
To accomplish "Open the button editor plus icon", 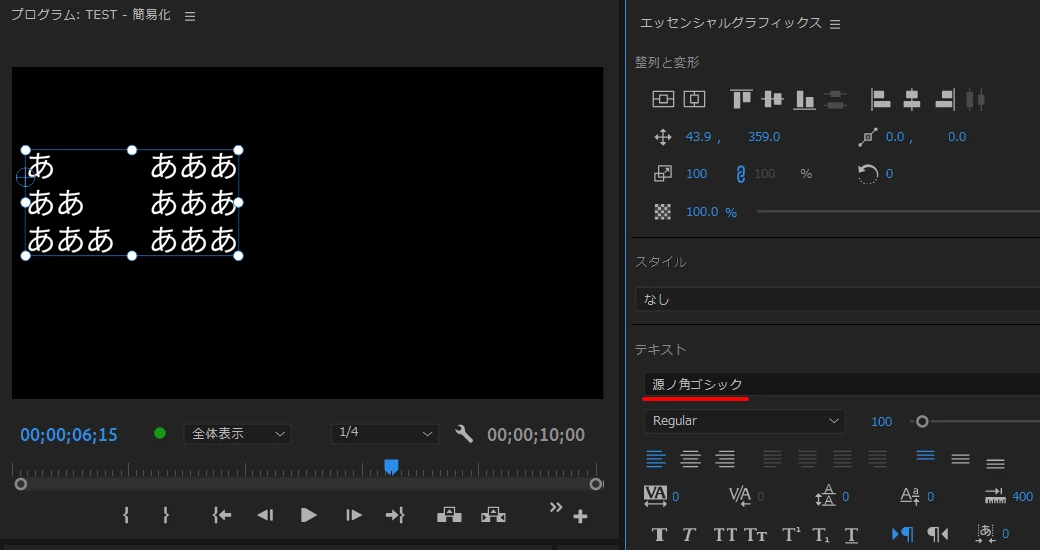I will pos(580,516).
